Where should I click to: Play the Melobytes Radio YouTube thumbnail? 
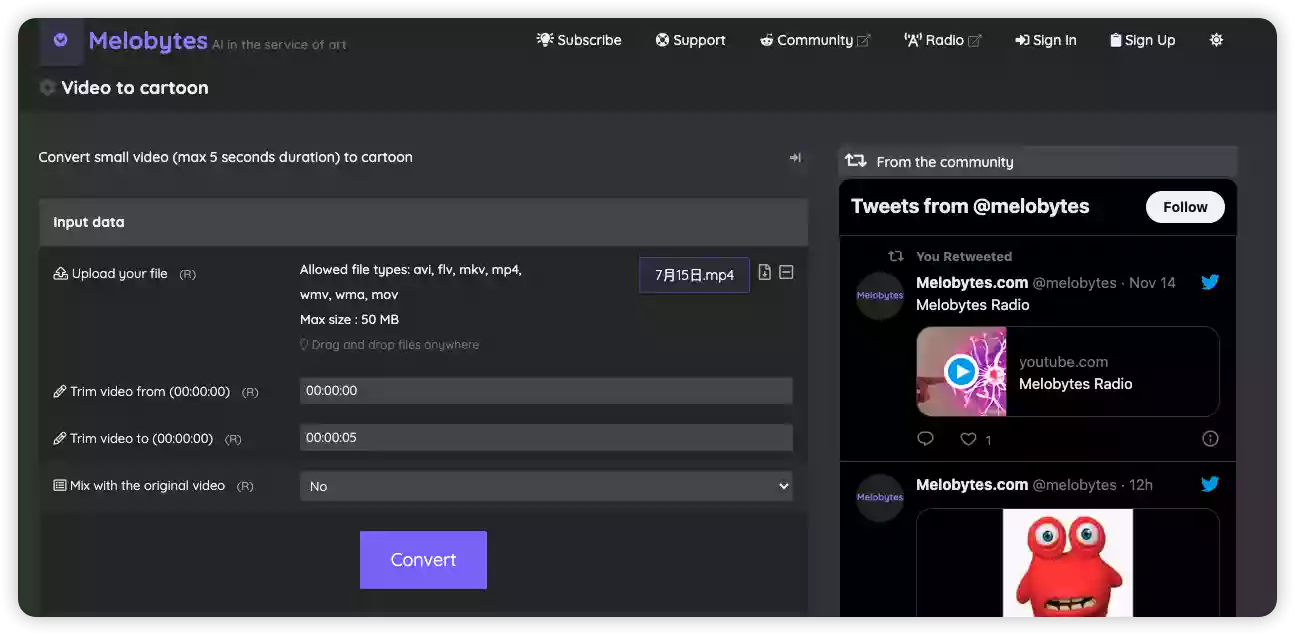[x=961, y=372]
